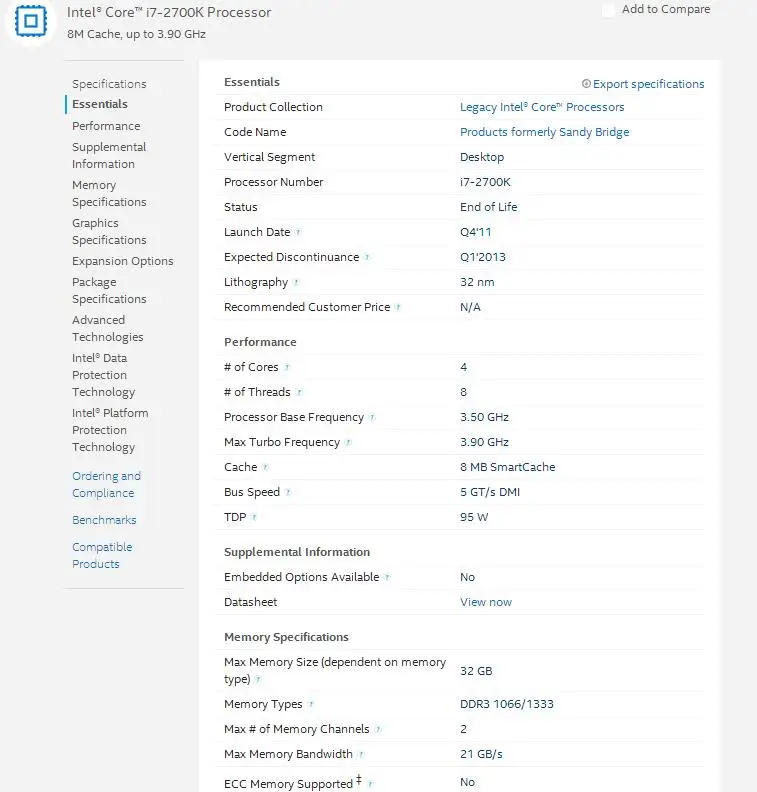Open the Max Memory Size info icon
This screenshot has width=757, height=792.
(x=258, y=679)
